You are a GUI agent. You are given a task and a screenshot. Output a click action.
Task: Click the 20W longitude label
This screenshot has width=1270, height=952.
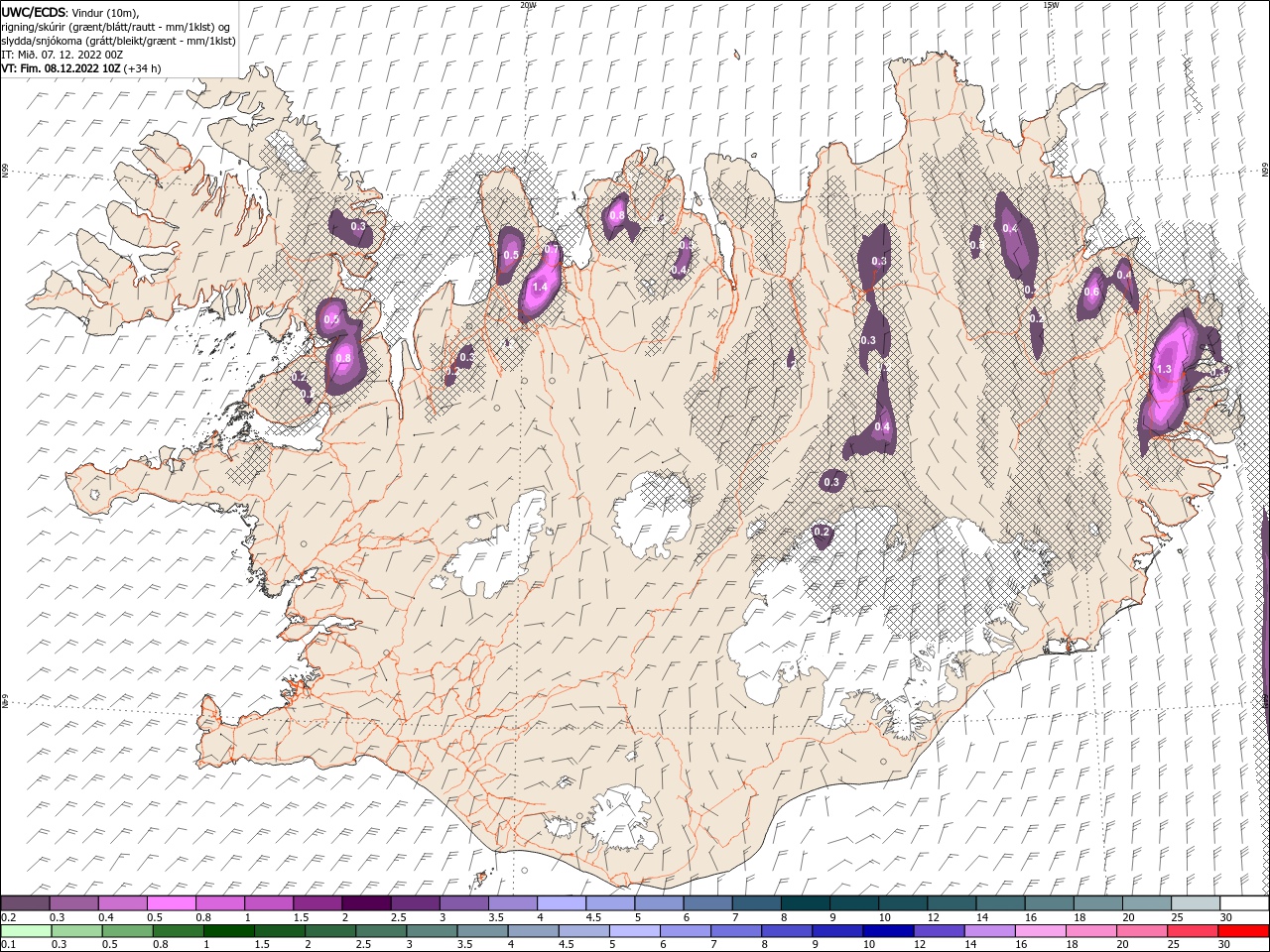(x=528, y=5)
